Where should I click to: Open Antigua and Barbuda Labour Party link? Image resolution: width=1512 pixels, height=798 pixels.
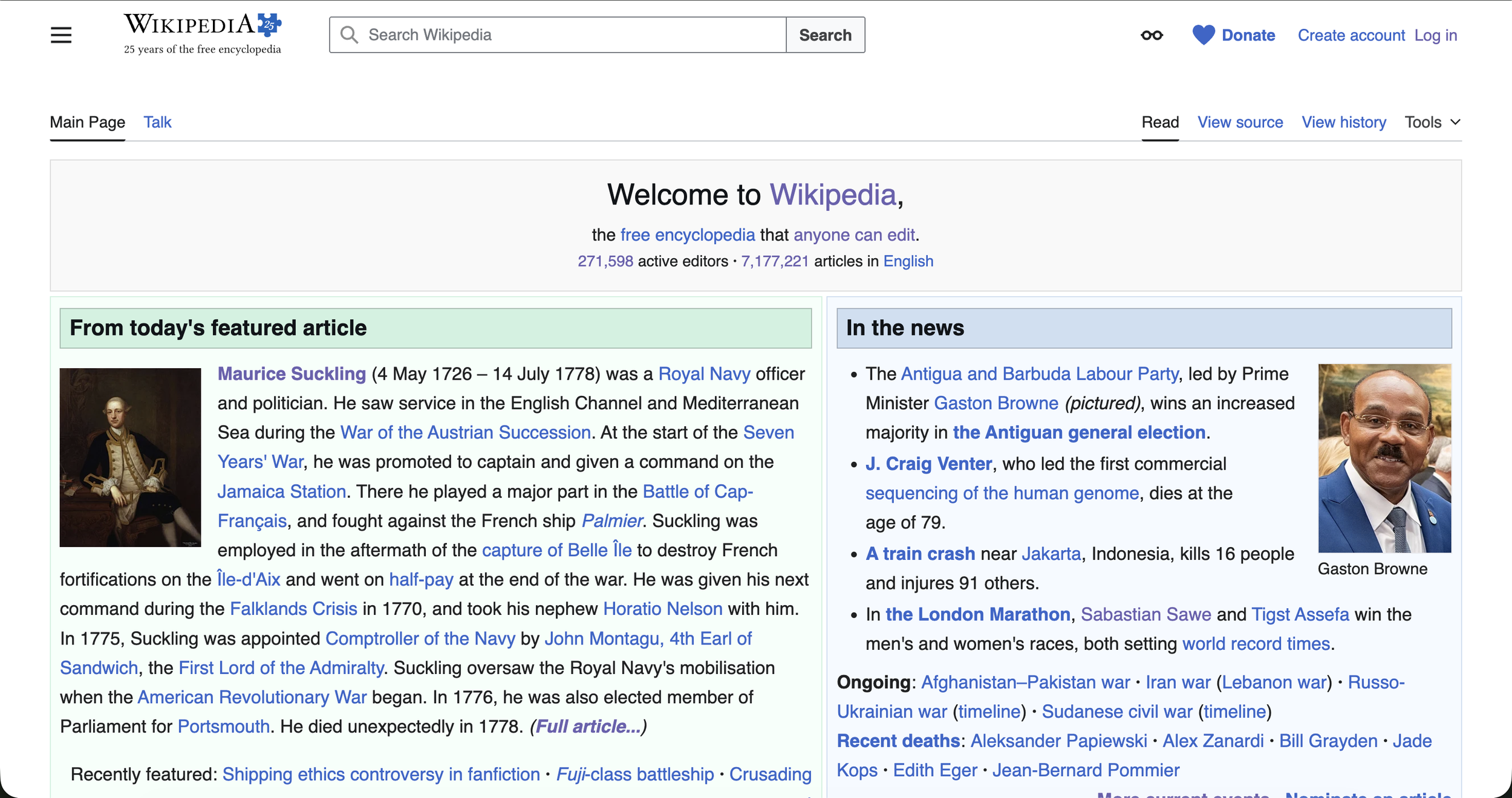1040,374
